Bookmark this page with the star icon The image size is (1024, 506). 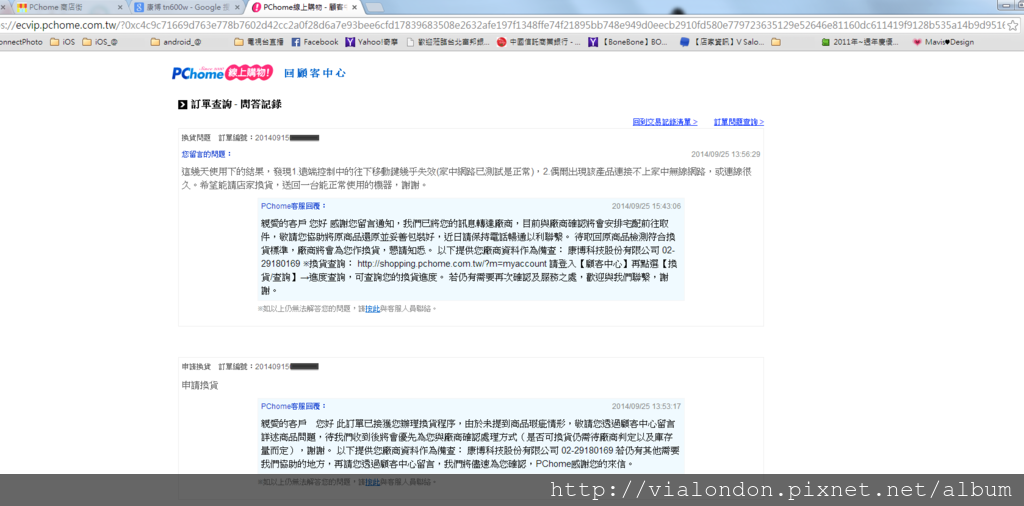[x=1013, y=25]
